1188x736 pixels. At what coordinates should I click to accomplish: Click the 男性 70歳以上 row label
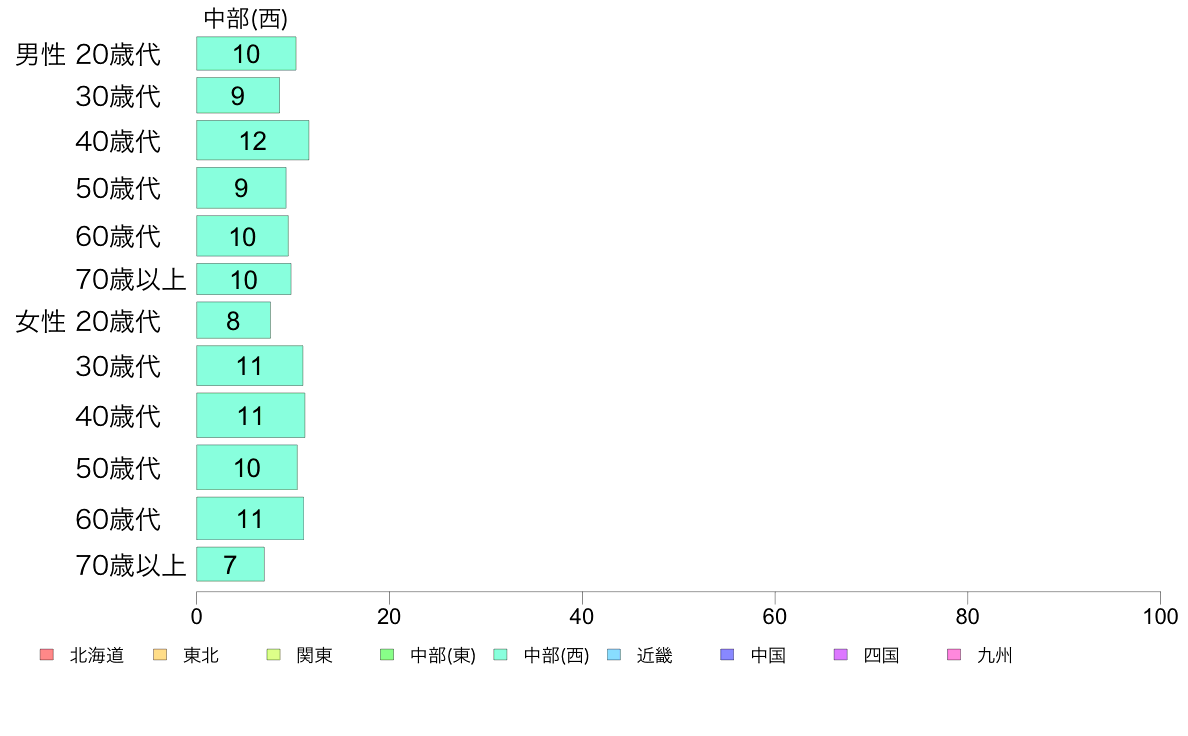130,280
